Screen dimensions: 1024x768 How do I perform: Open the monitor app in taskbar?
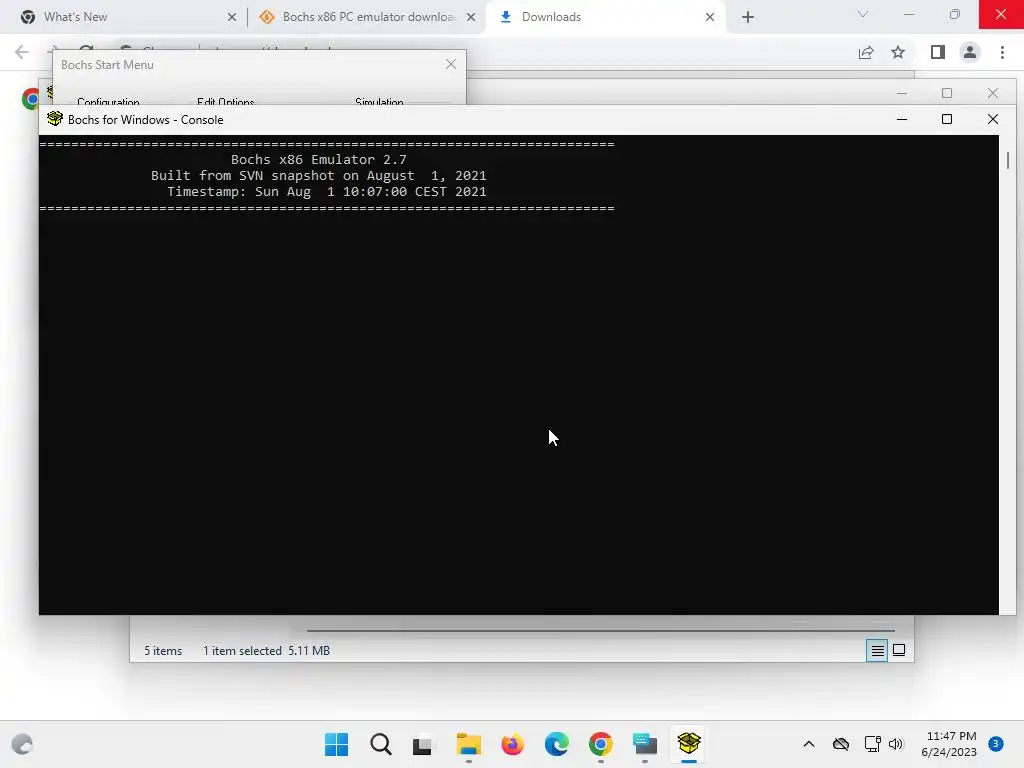[645, 744]
